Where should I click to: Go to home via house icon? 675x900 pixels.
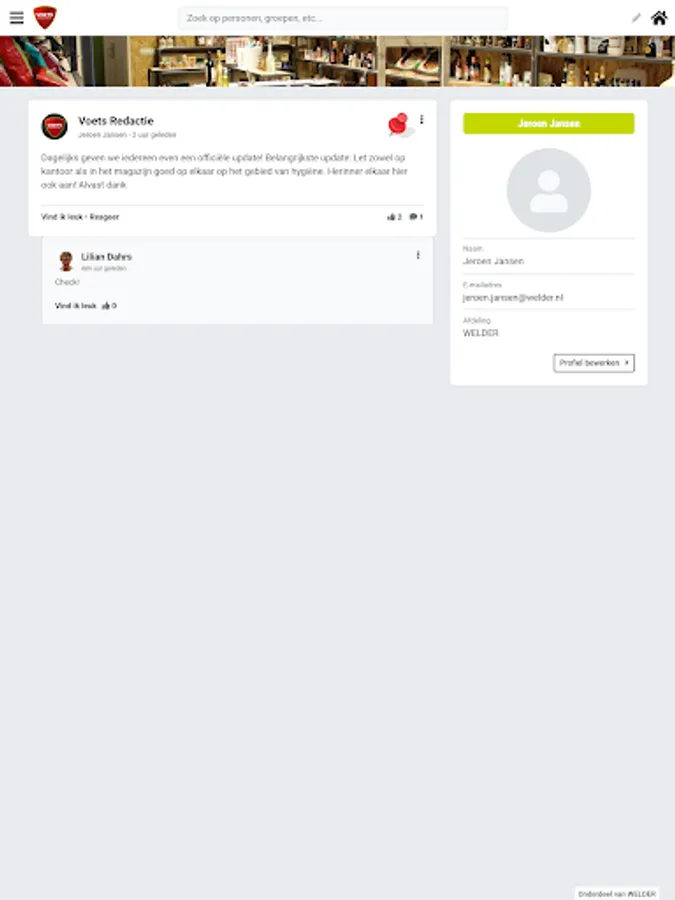coord(659,18)
